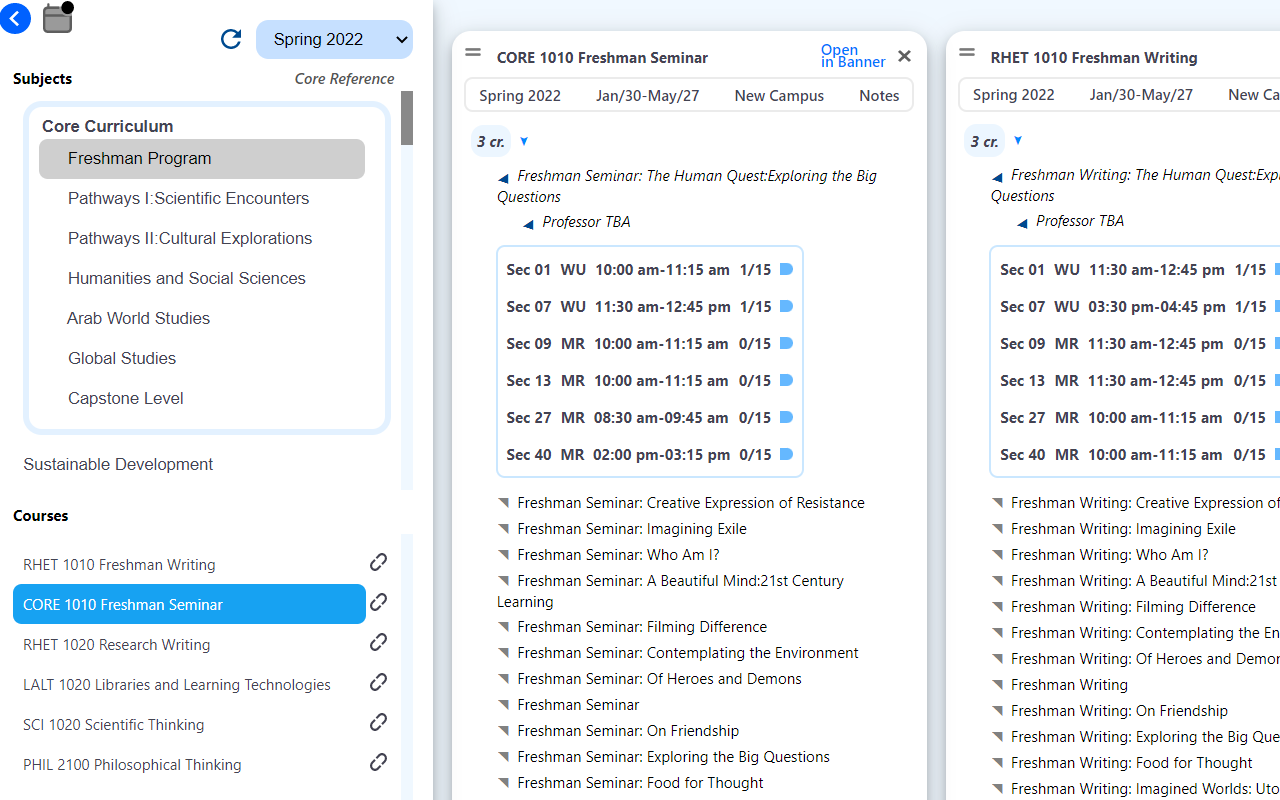This screenshot has width=1280, height=800.
Task: Select Global Studies subject
Action: [202, 358]
